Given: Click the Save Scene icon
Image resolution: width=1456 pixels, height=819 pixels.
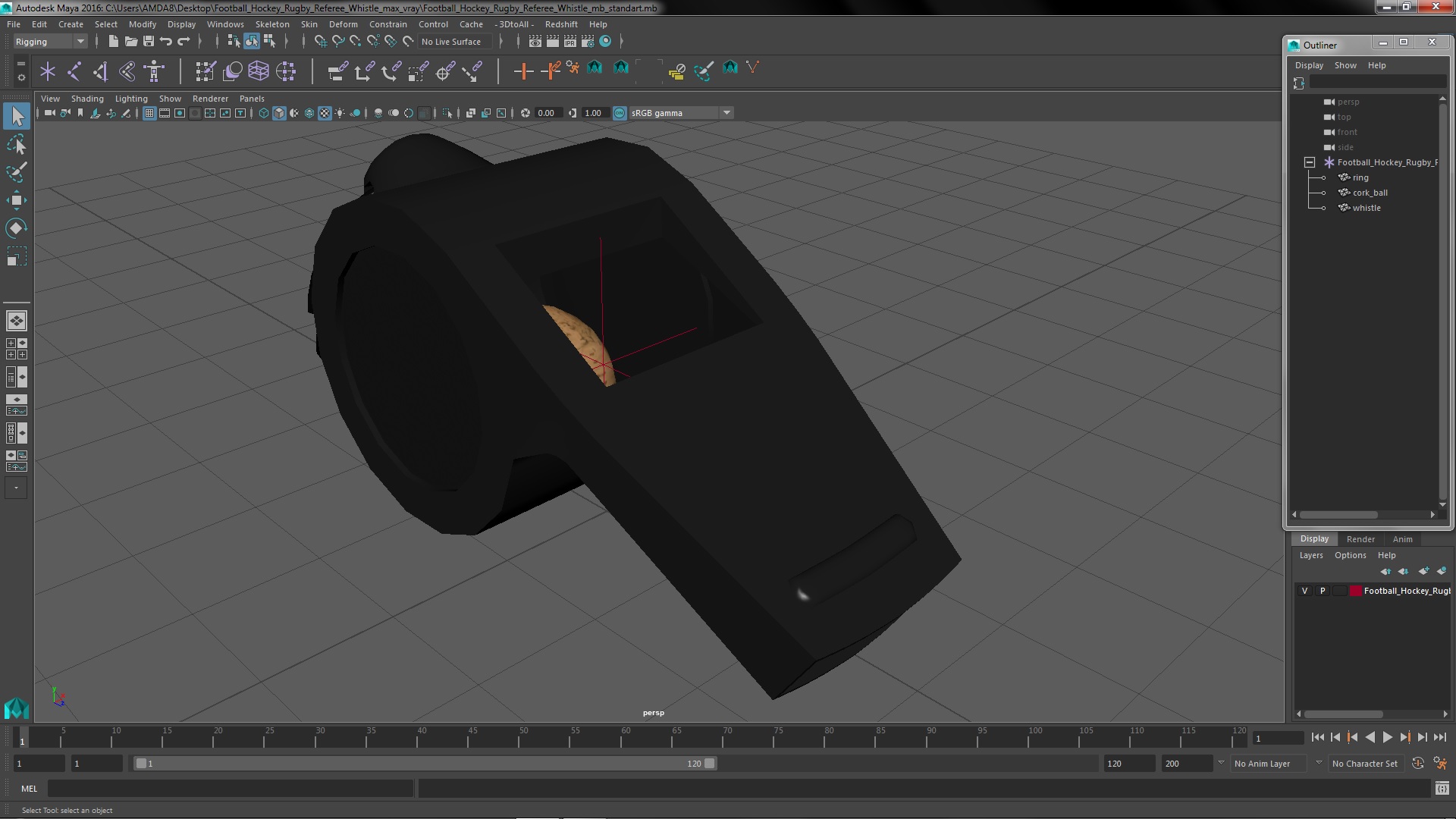Looking at the screenshot, I should click(148, 42).
